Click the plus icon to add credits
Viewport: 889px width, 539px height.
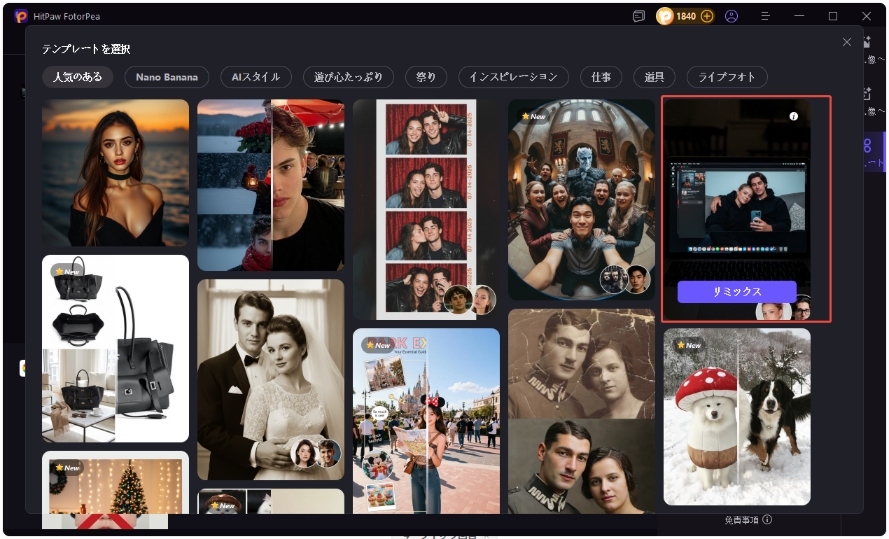pyautogui.click(x=707, y=16)
